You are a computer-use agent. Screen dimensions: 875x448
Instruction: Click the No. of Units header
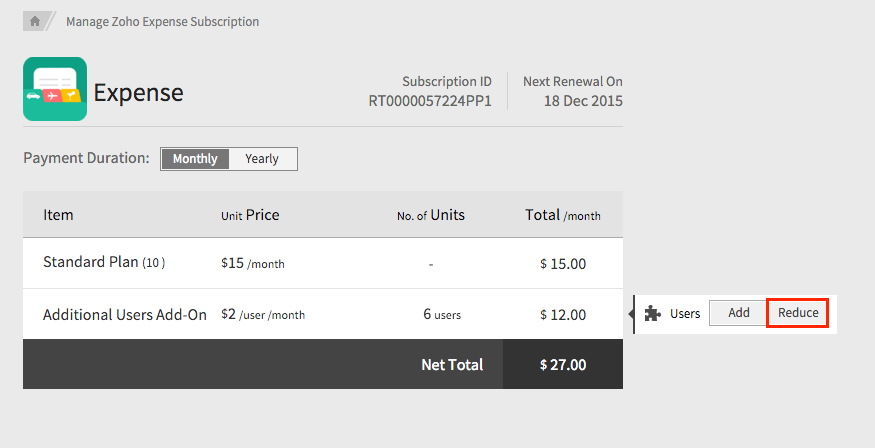[430, 215]
